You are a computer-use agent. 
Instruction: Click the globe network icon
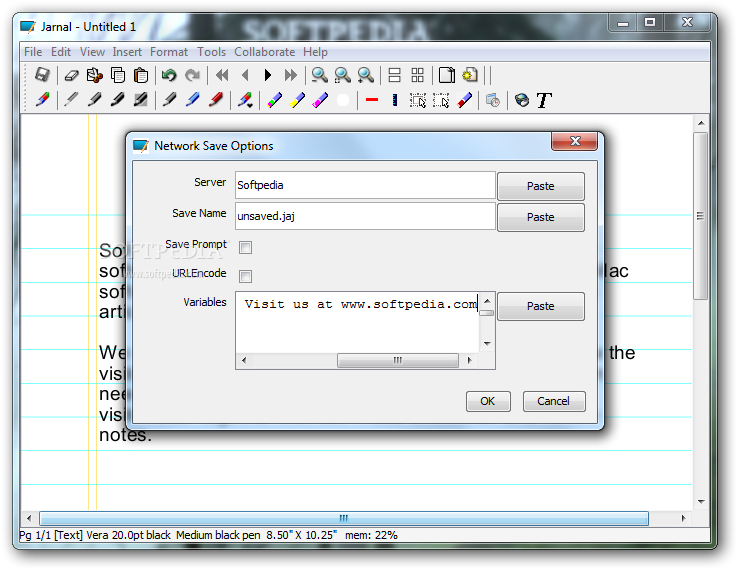click(x=521, y=100)
